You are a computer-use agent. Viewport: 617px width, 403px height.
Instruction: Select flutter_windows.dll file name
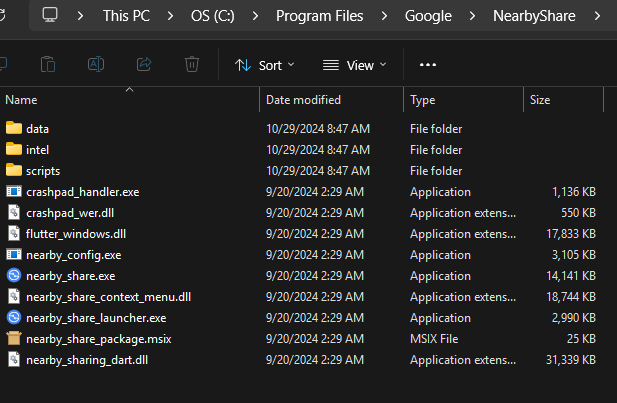click(x=76, y=234)
